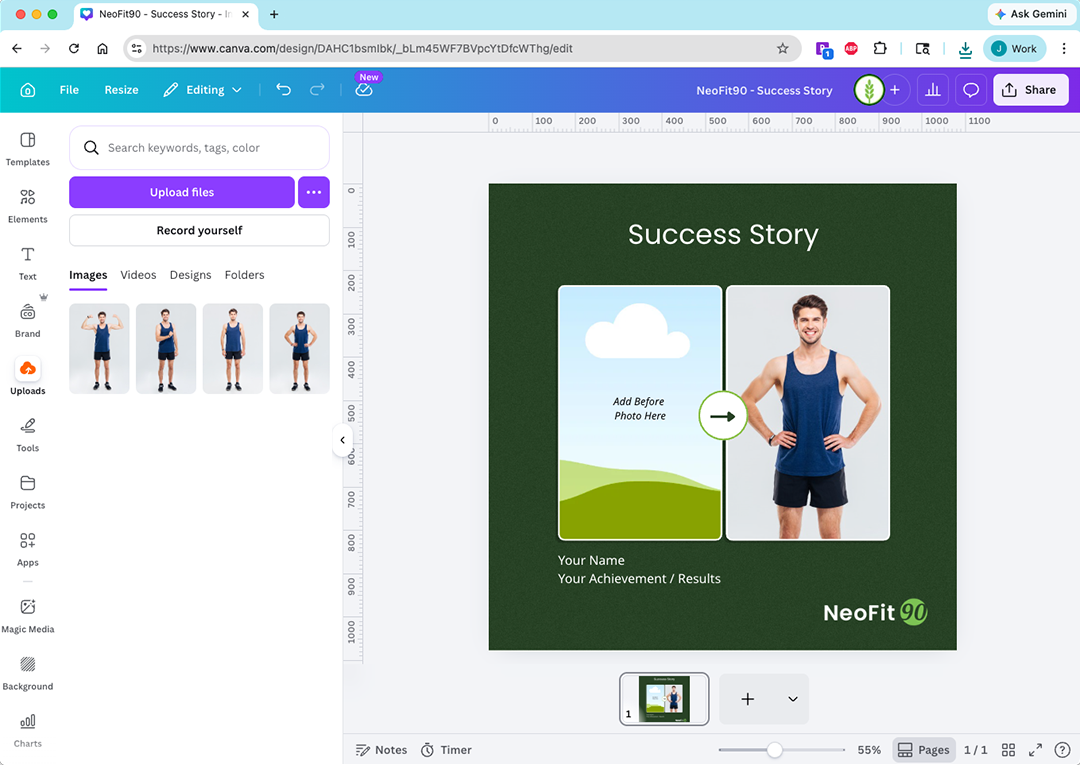
Task: Expand the add page options chevron
Action: [792, 699]
